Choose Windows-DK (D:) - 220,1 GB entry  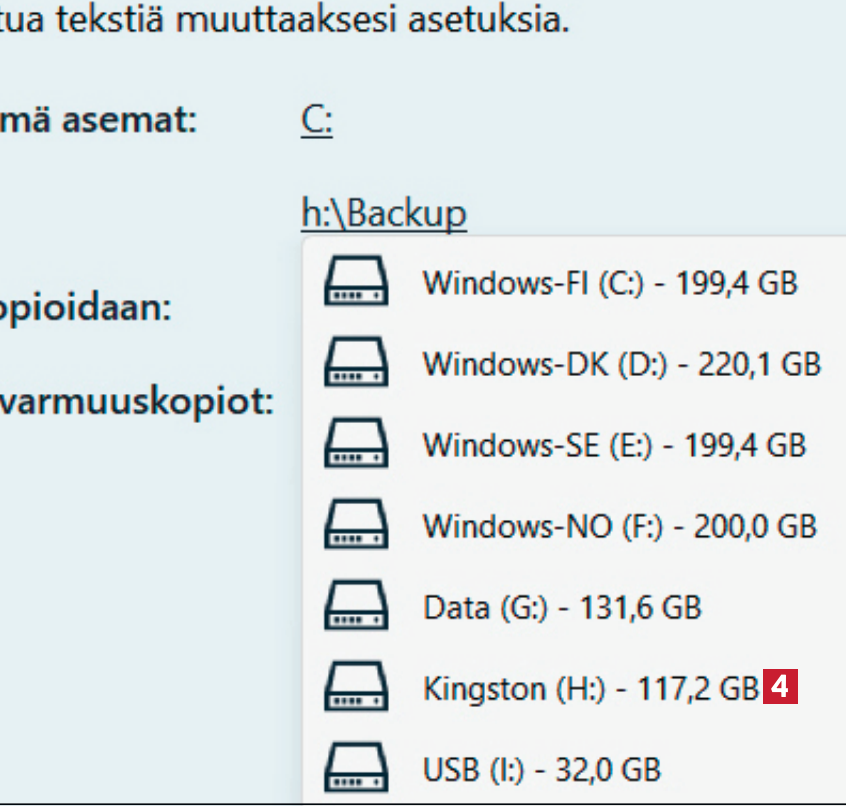click(x=620, y=364)
